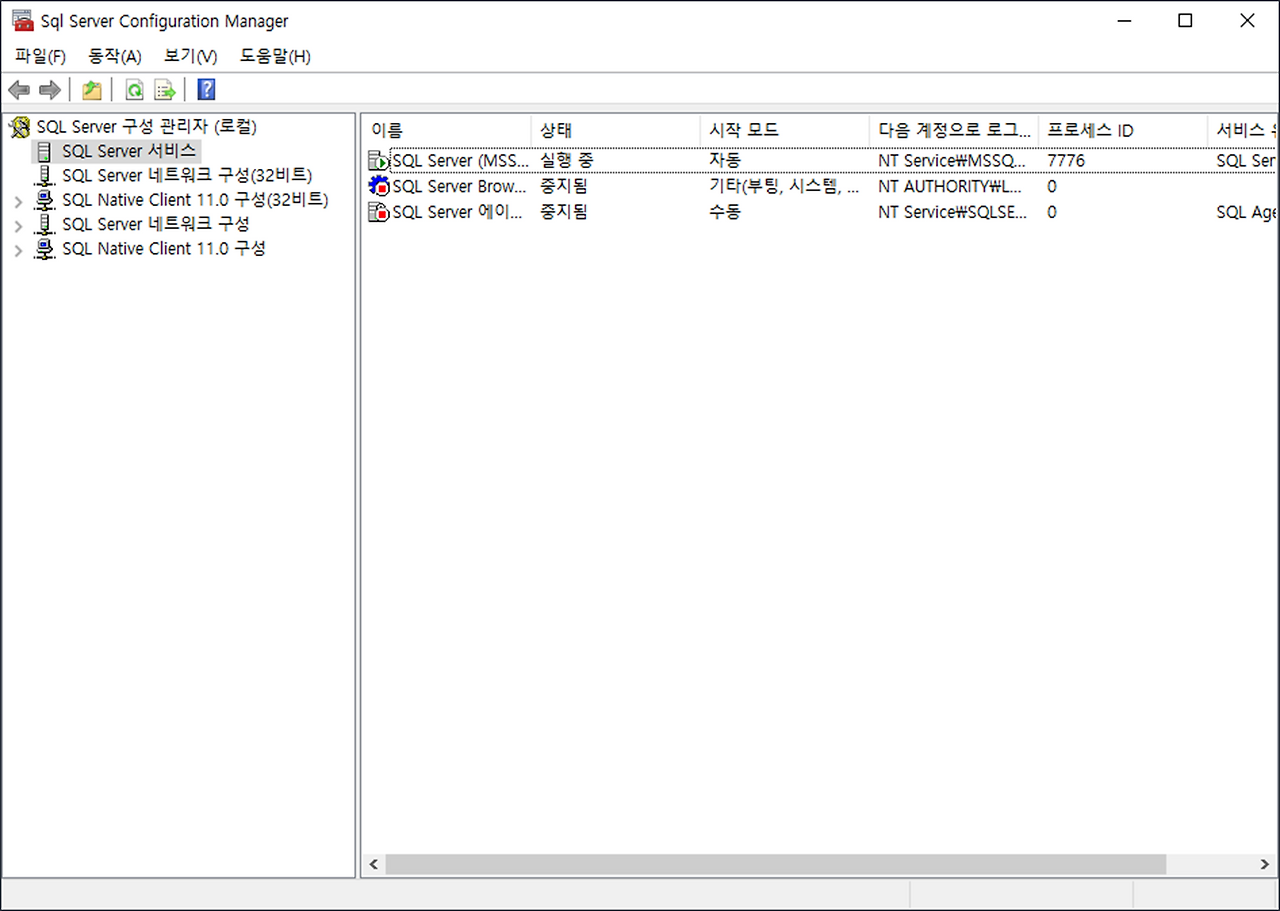Expand SQL Native Client 11.0 구성(32비트) node
This screenshot has height=911, width=1280.
(18, 199)
